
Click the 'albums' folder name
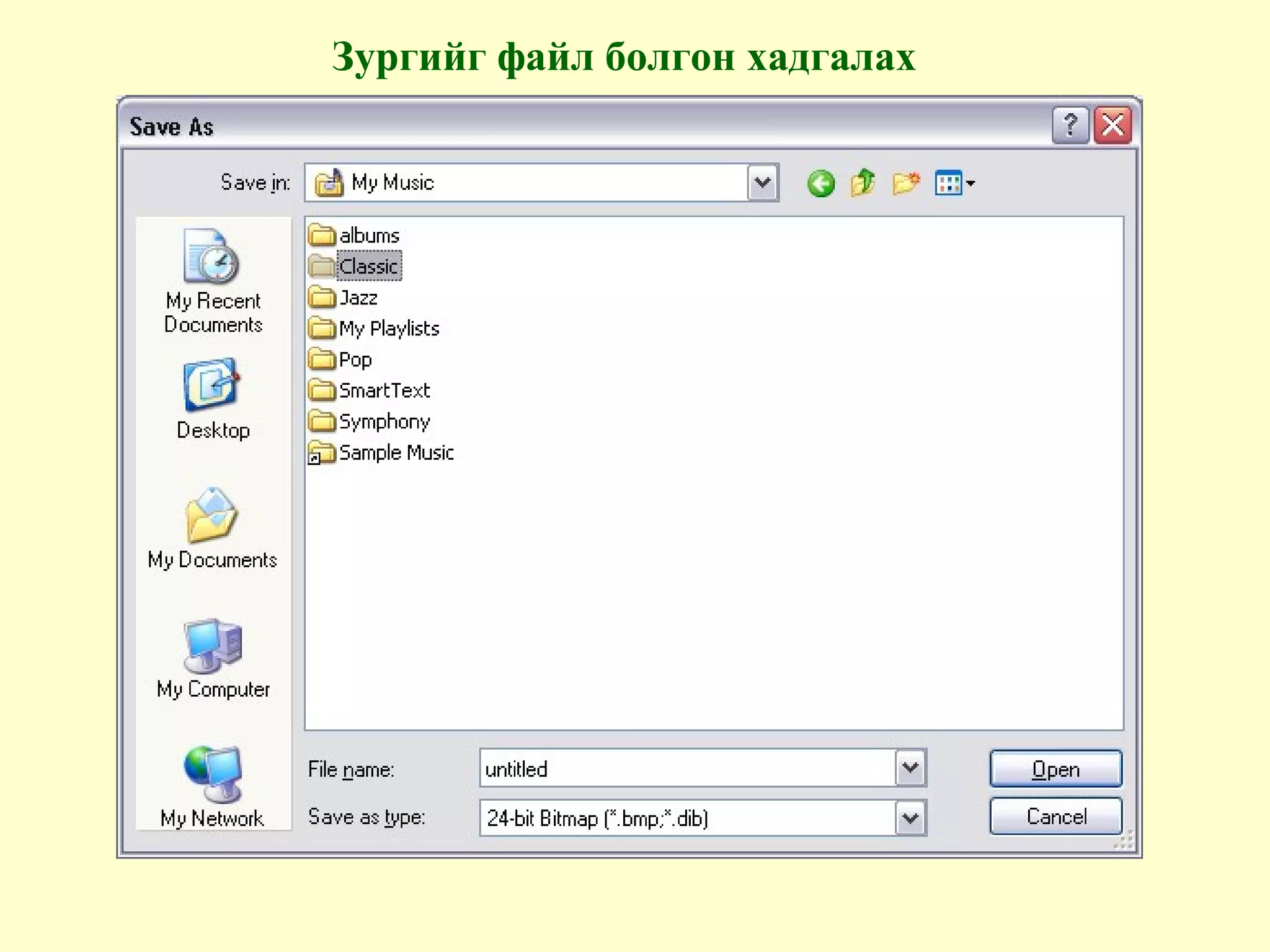(370, 236)
